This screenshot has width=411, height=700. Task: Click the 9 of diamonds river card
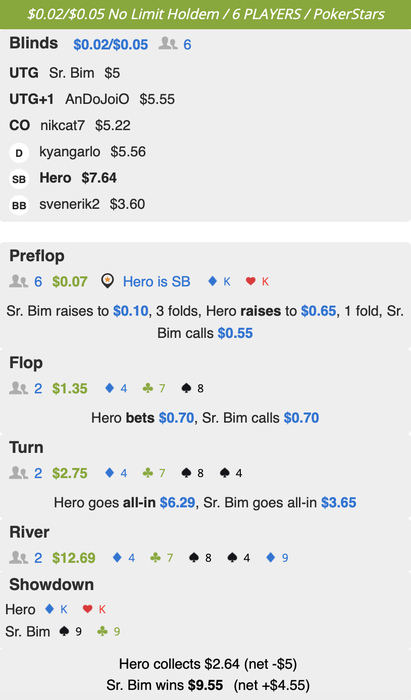277,558
